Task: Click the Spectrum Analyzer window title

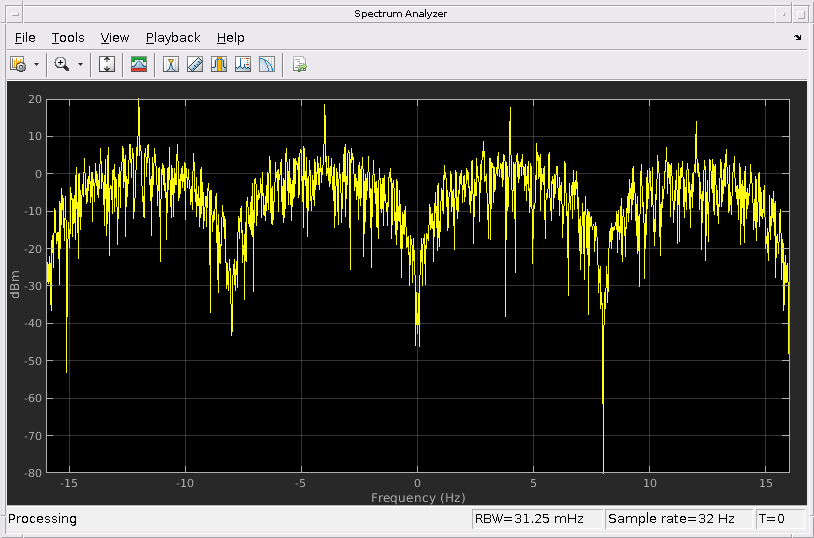Action: [400, 14]
